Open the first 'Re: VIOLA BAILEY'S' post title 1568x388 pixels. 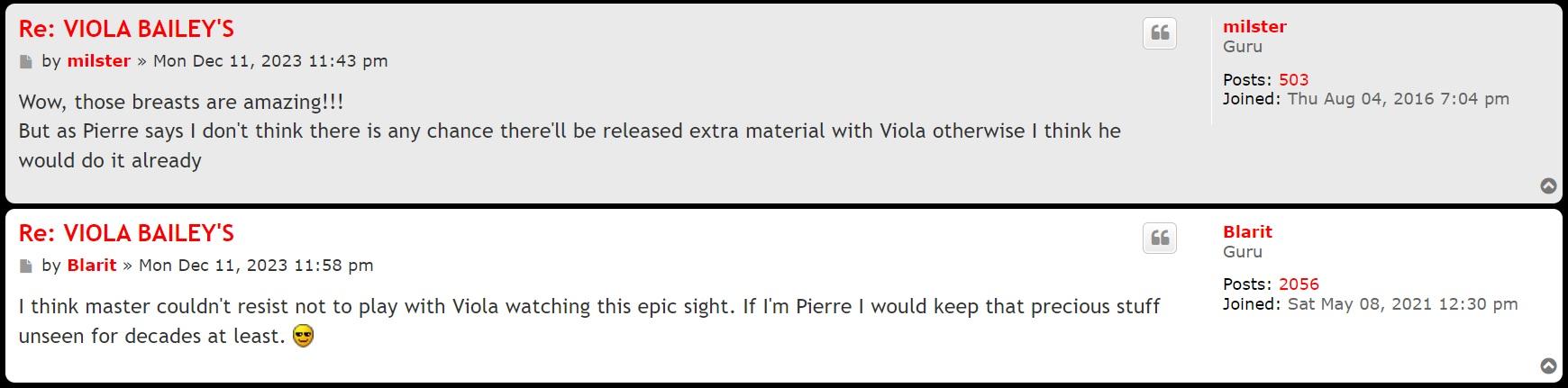126,29
